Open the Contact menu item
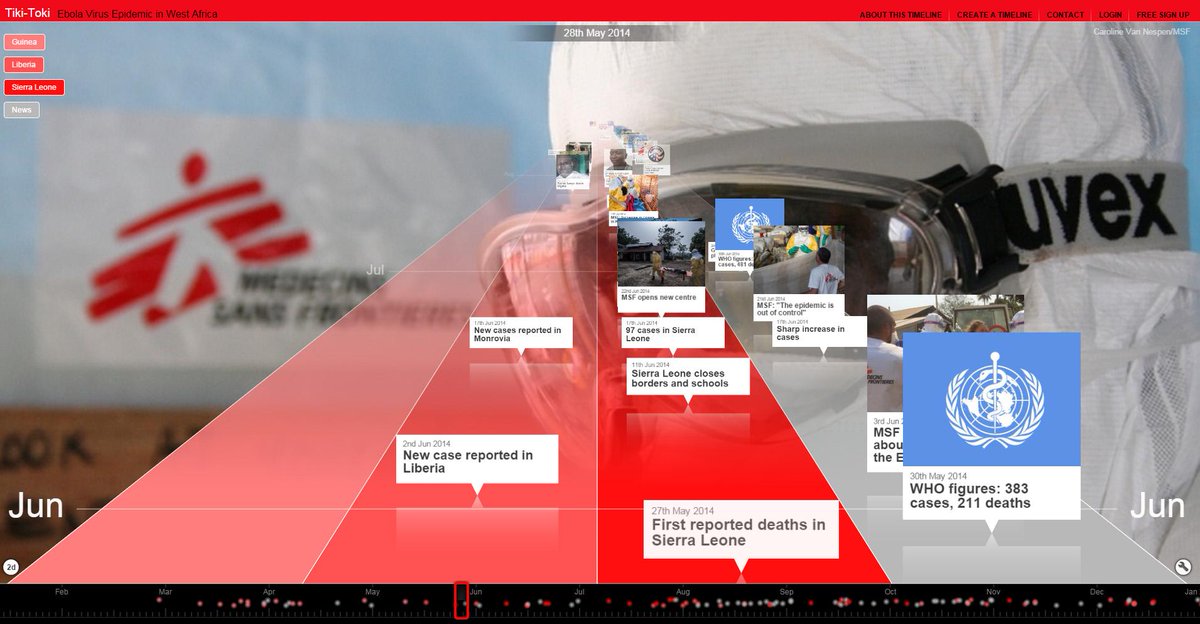 coord(1065,15)
